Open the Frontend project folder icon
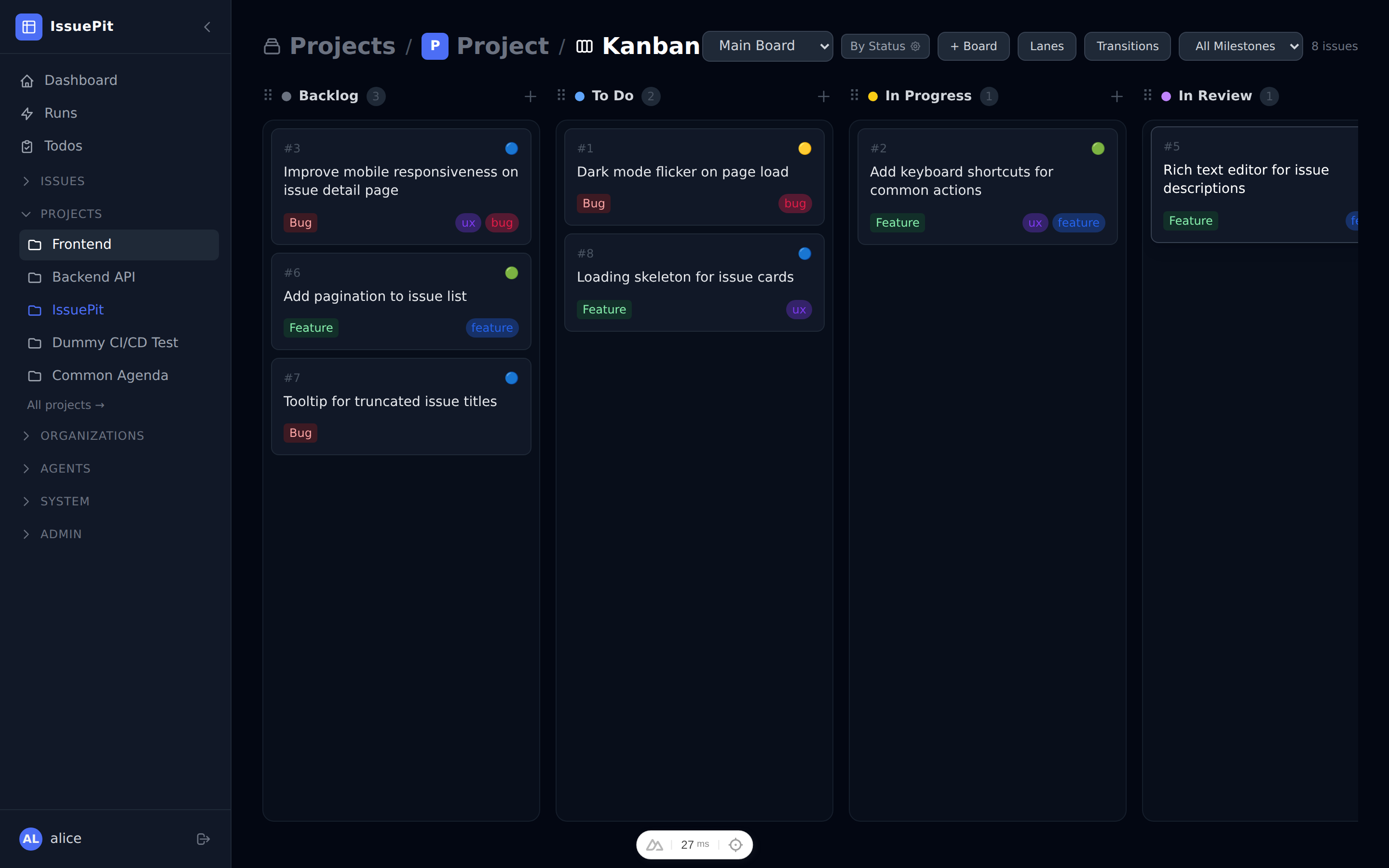The image size is (1389, 868). coord(35,244)
